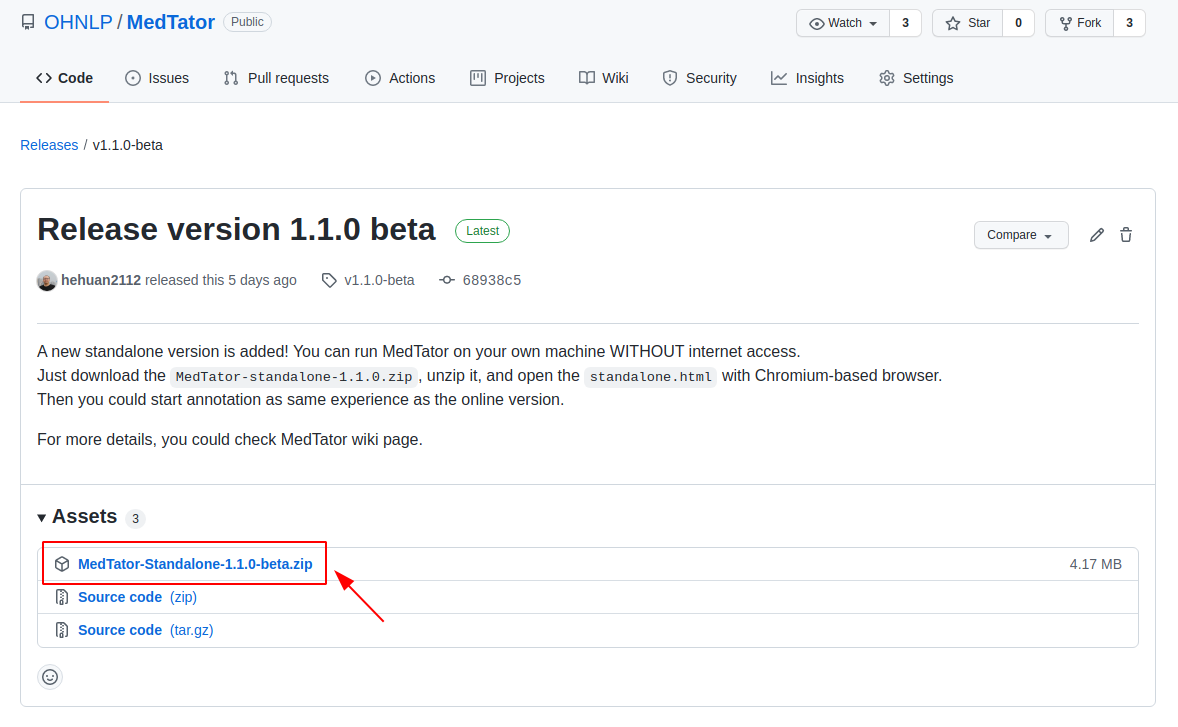
Task: View the Insights tab
Action: [x=808, y=78]
